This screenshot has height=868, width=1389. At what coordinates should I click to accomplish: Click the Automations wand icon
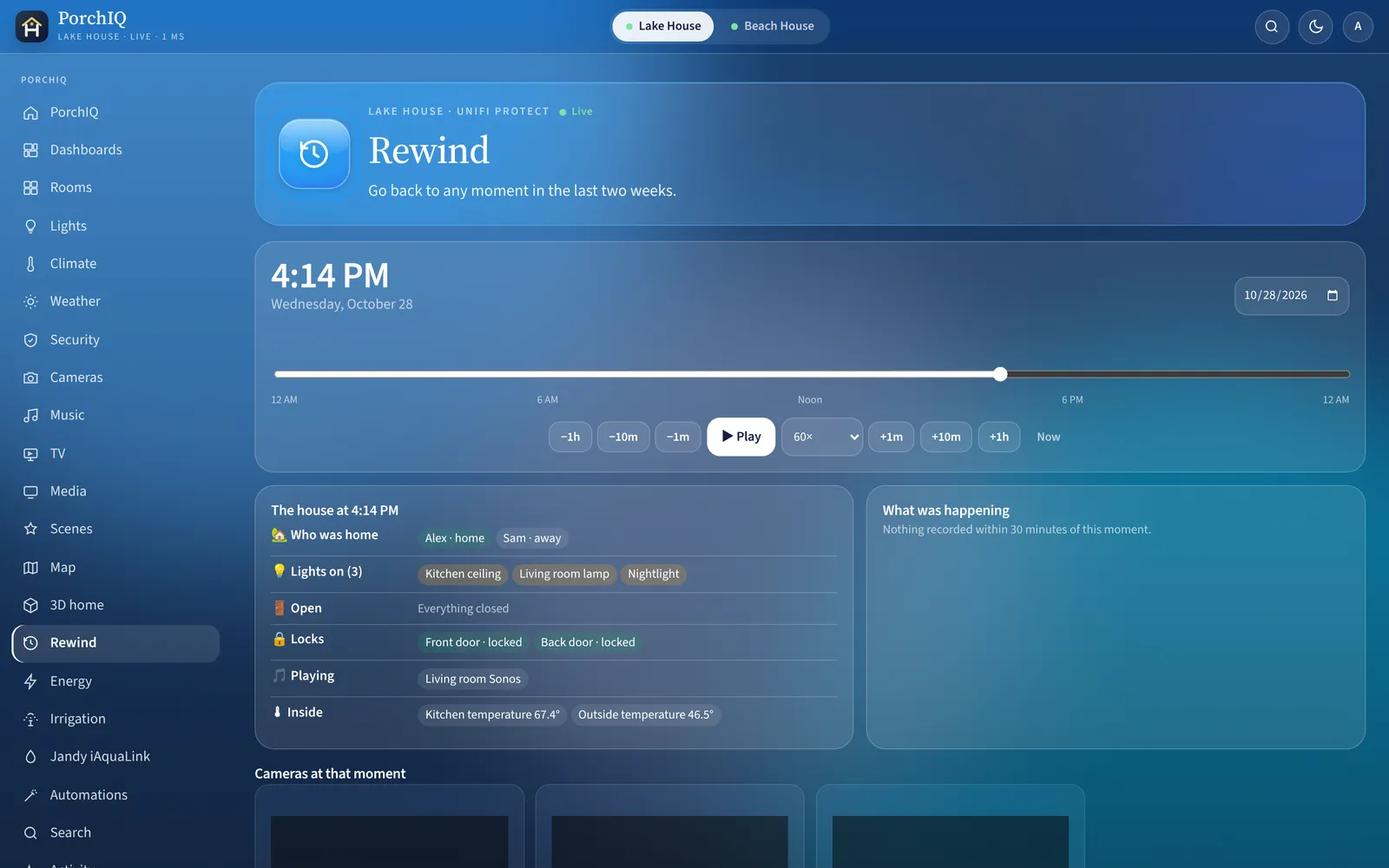30,795
